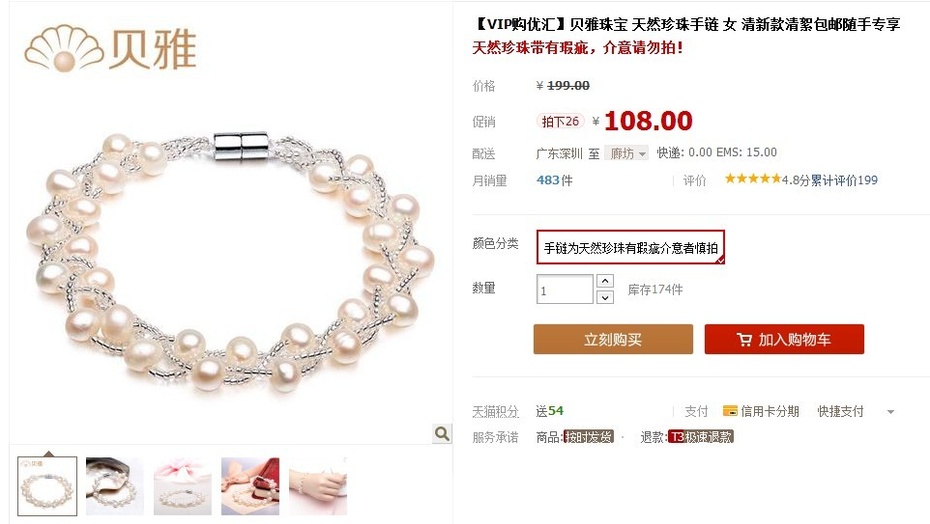930x524 pixels.
Task: Expand the payment options arrow
Action: [890, 411]
